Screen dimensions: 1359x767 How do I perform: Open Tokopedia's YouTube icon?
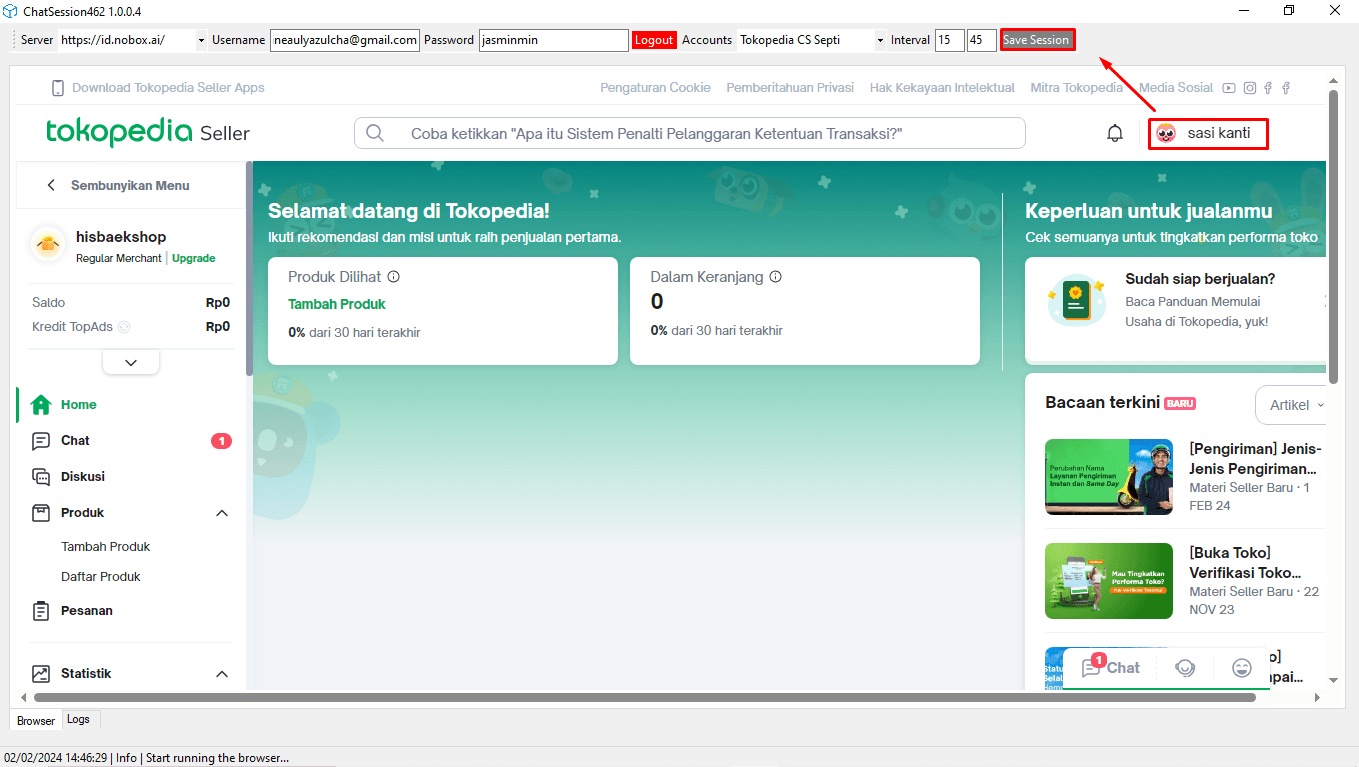pyautogui.click(x=1228, y=88)
